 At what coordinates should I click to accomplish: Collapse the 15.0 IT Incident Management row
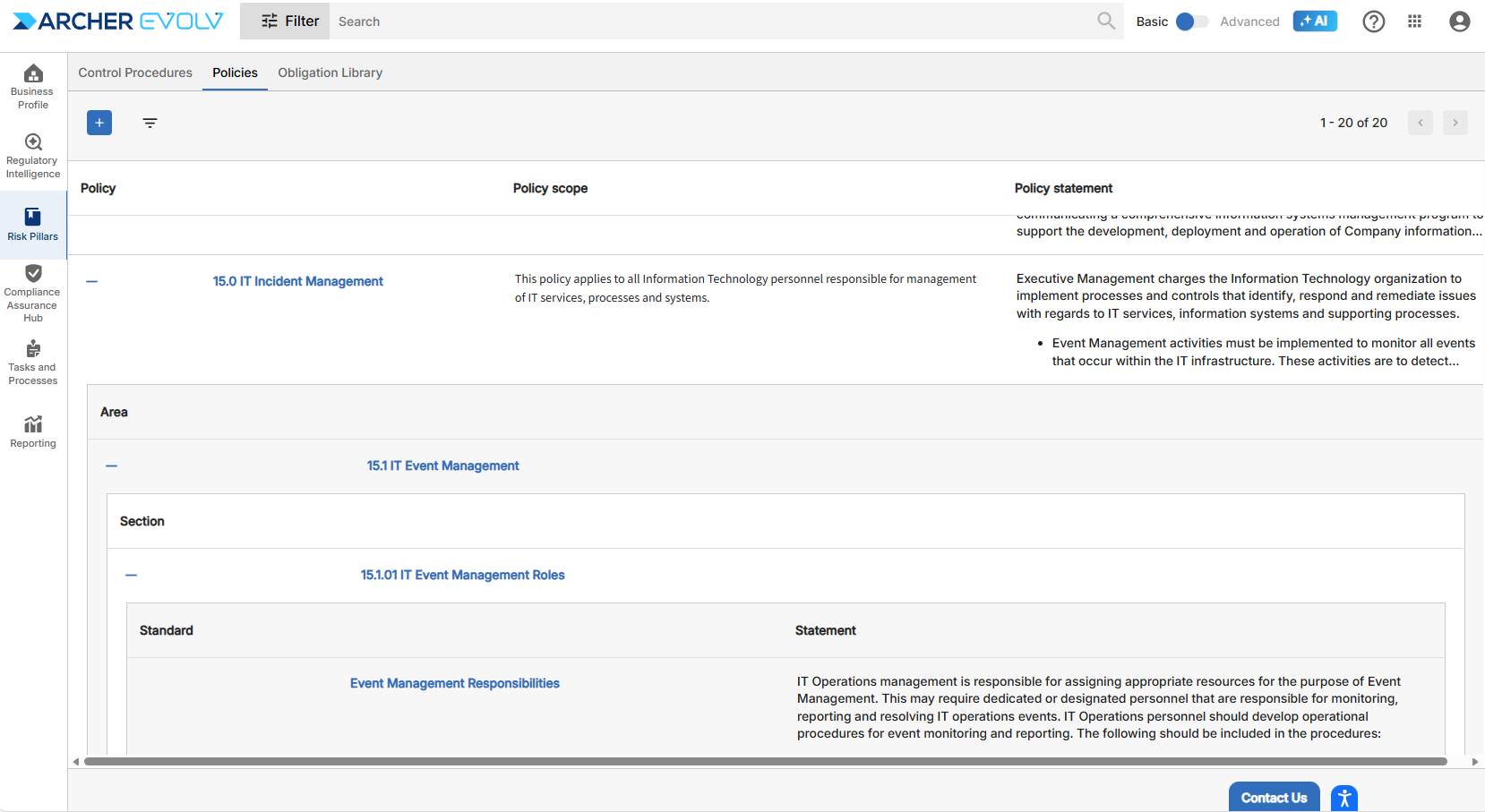click(x=91, y=281)
